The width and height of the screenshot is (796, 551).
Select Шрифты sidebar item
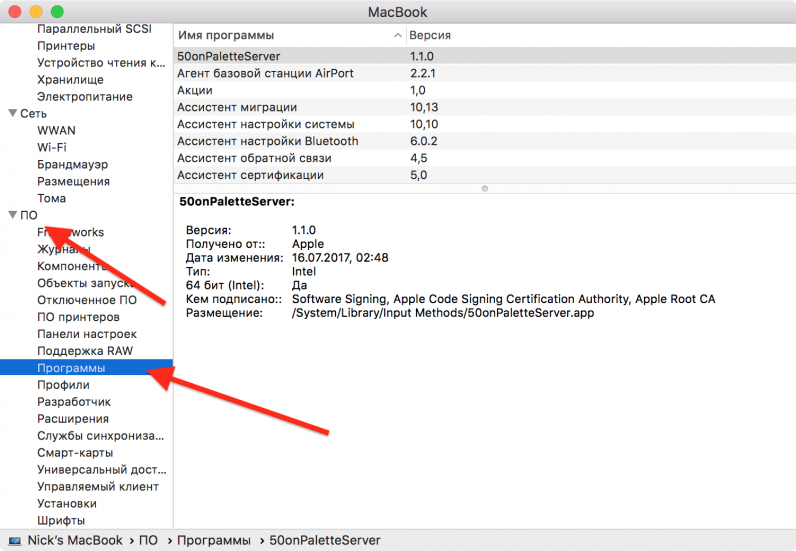click(61, 521)
